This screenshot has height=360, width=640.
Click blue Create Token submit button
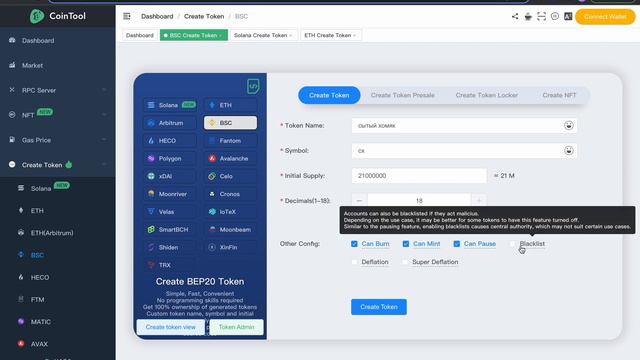tap(379, 307)
